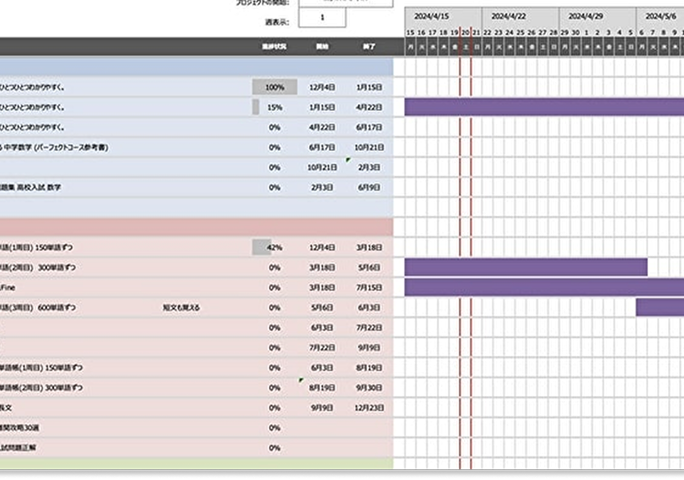Viewport: 684px width, 480px height.
Task: Click the 週表示 input box showing 1
Action: click(321, 19)
